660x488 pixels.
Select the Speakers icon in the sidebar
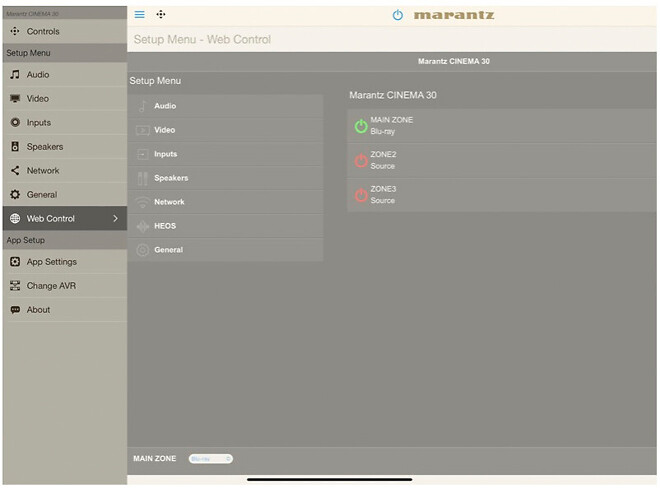pos(15,147)
